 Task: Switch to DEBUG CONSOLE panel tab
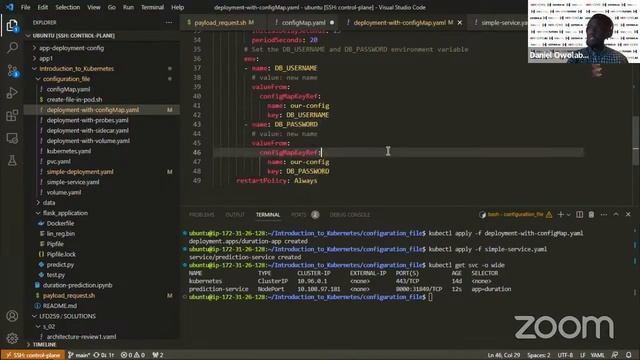350,215
